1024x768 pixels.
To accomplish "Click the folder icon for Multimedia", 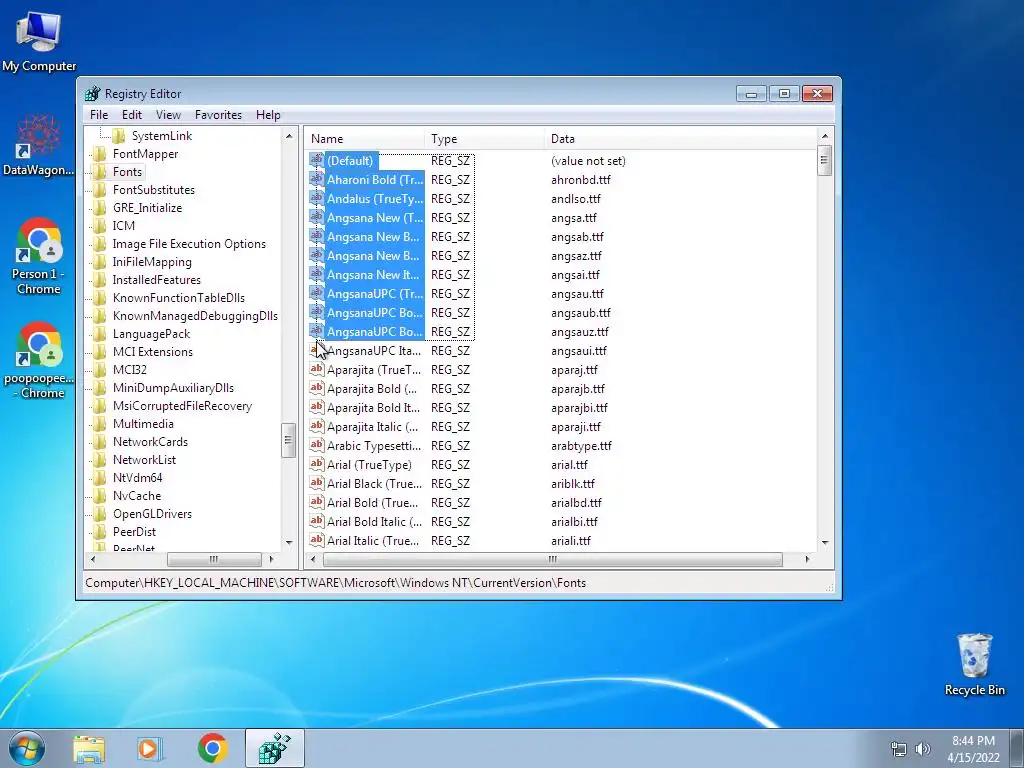I will tap(99, 424).
